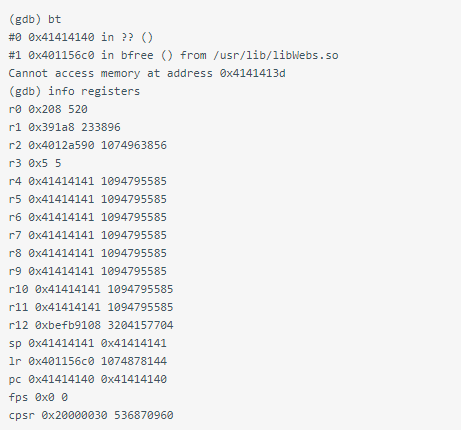Click the r2 register value 0x4012a590
Viewport: 461px width, 430px height.
click(61, 145)
